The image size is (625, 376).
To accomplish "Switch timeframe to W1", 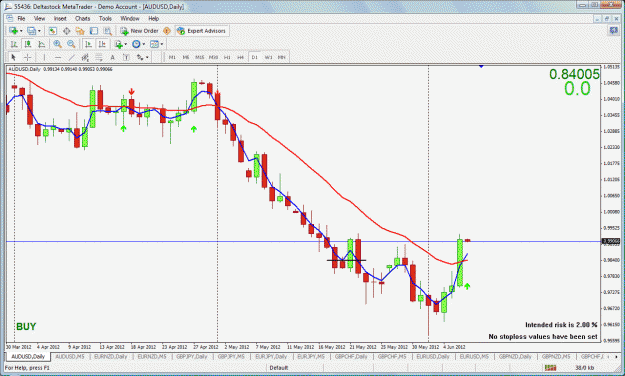I will [x=268, y=57].
